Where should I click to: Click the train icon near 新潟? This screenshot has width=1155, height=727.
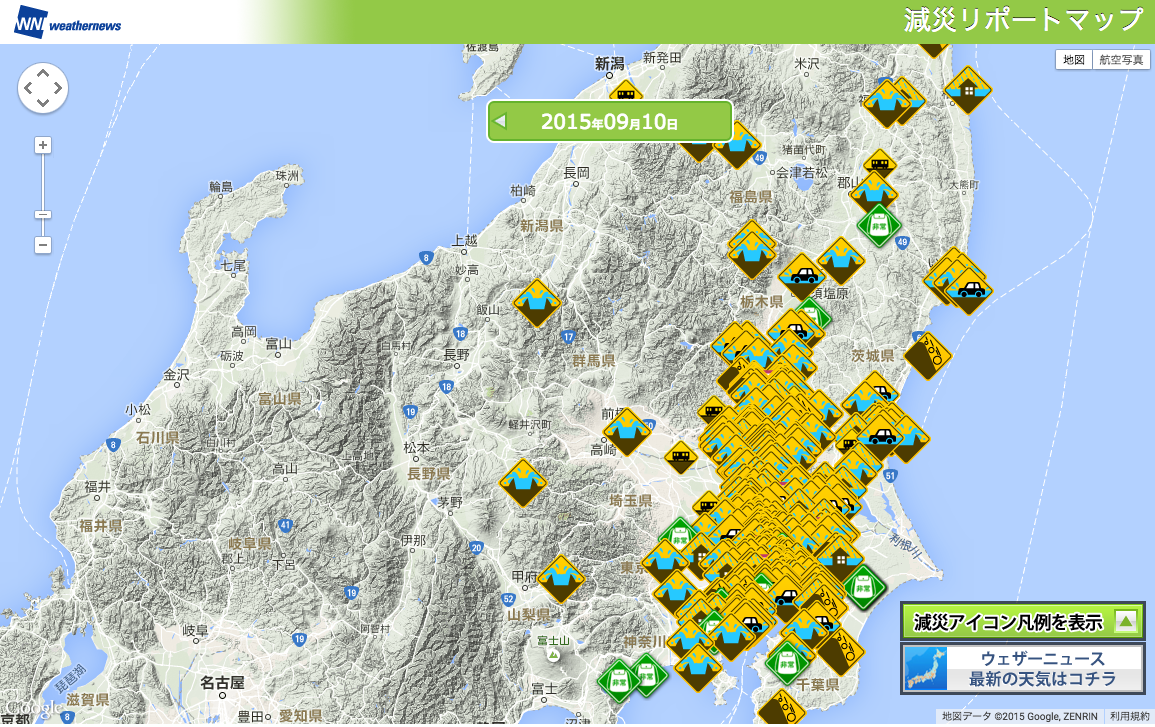coord(626,95)
